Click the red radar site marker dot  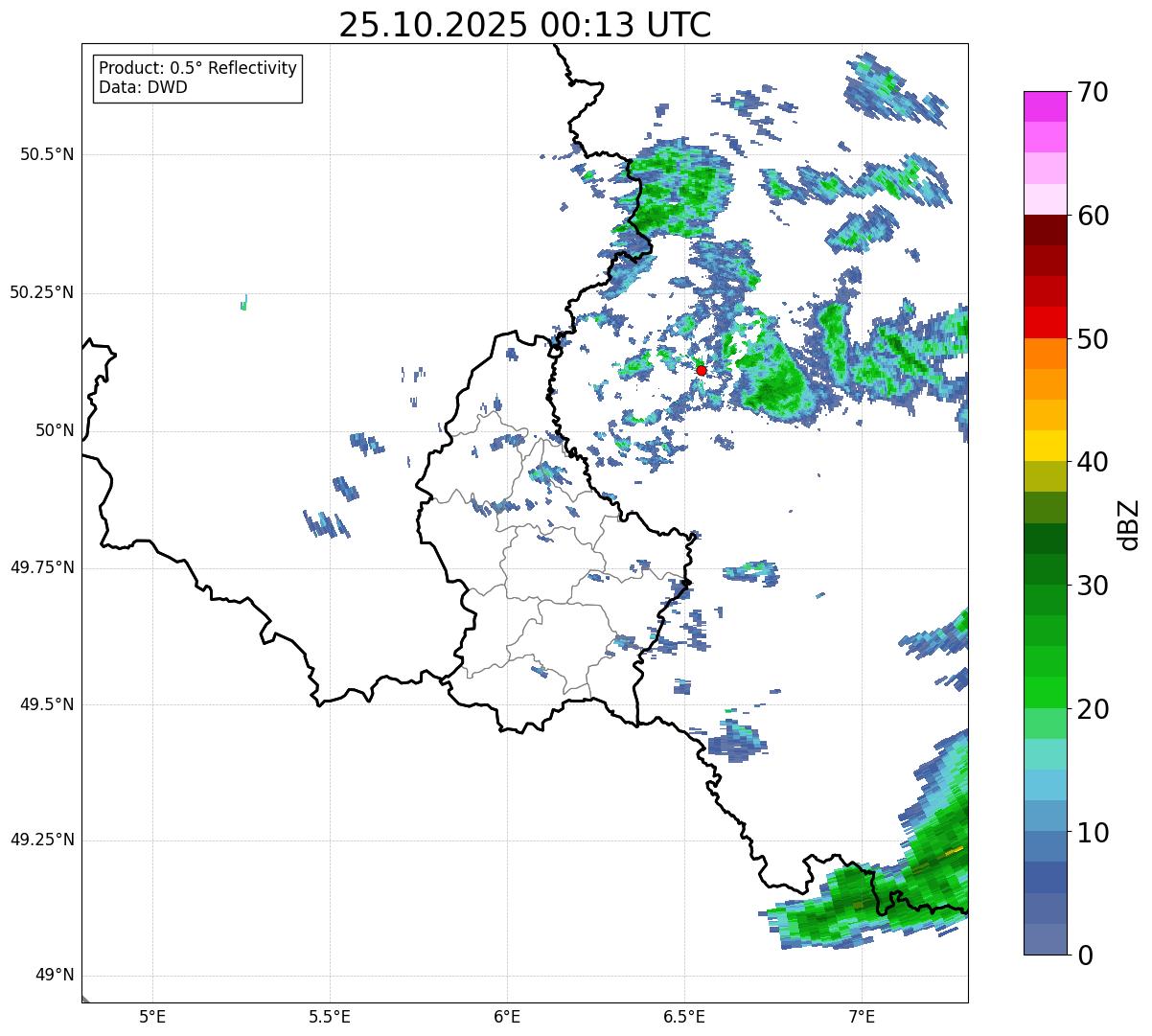click(x=701, y=370)
